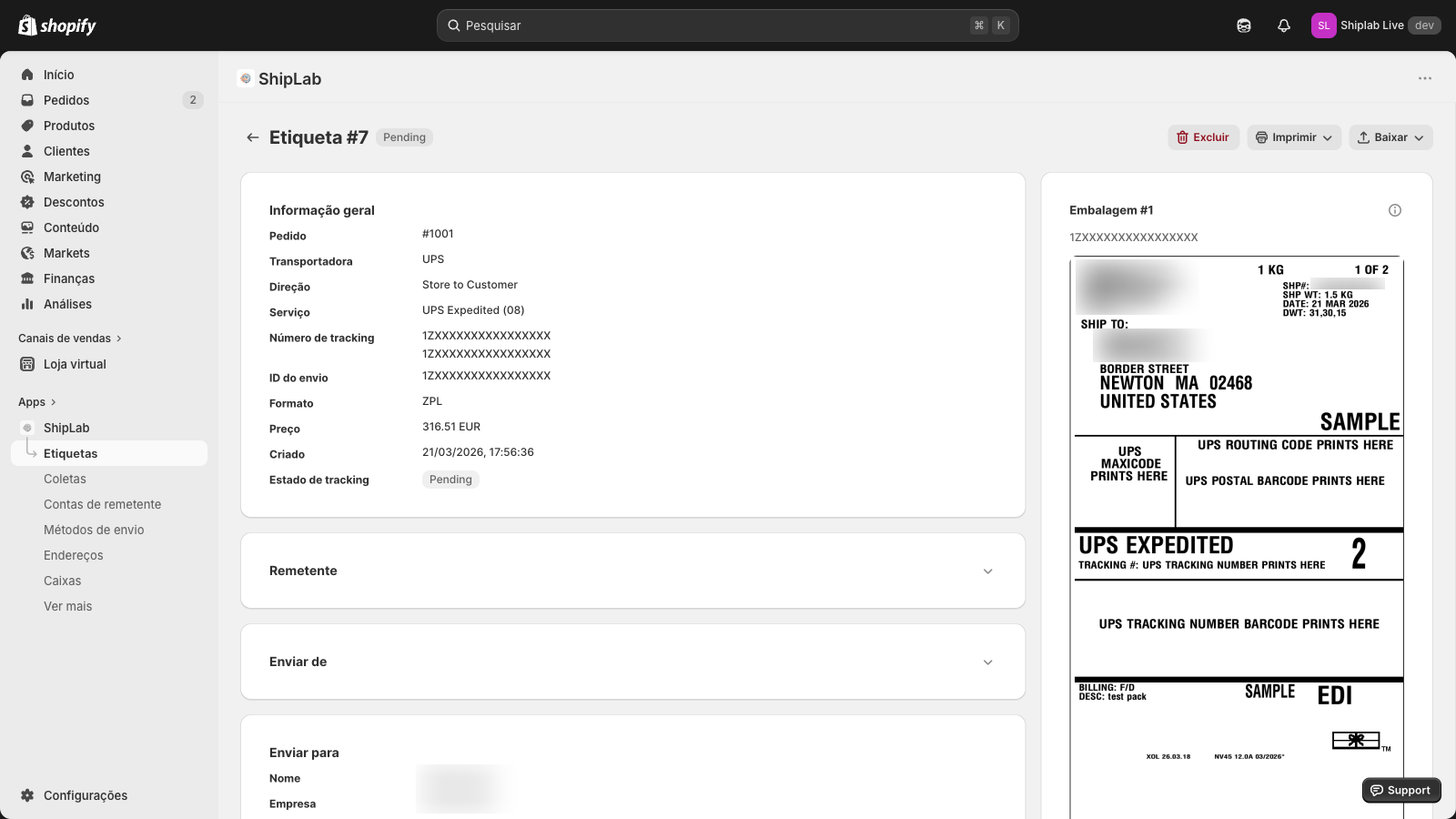Click the Descontos discount icon

tap(27, 202)
